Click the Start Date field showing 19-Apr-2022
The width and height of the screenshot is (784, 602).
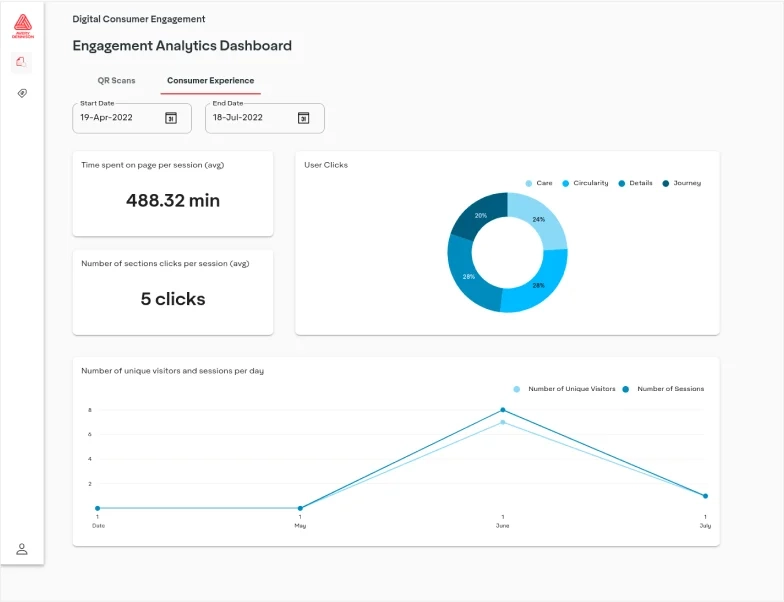(x=118, y=118)
